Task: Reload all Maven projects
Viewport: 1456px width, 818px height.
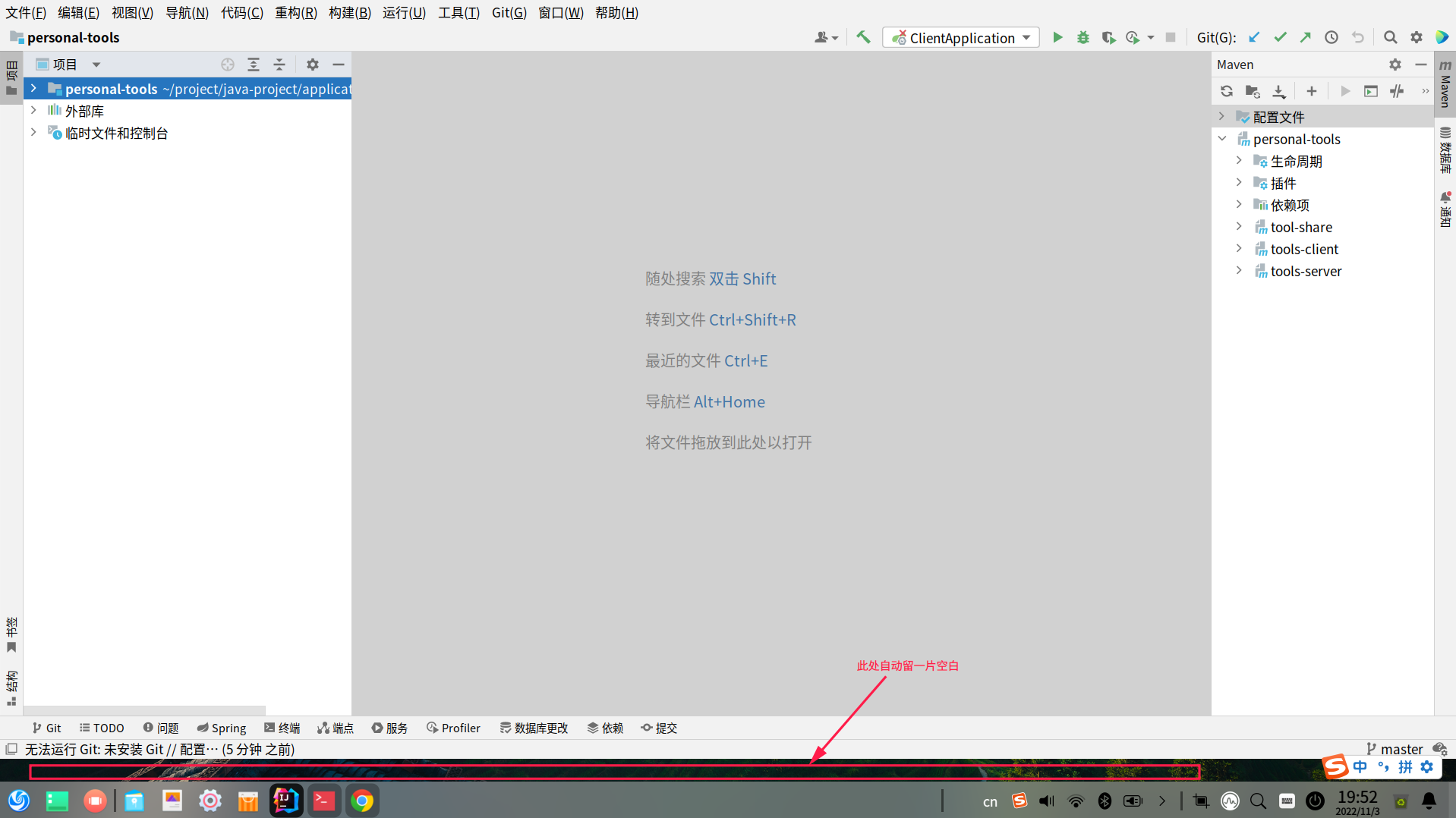Action: 1227,91
